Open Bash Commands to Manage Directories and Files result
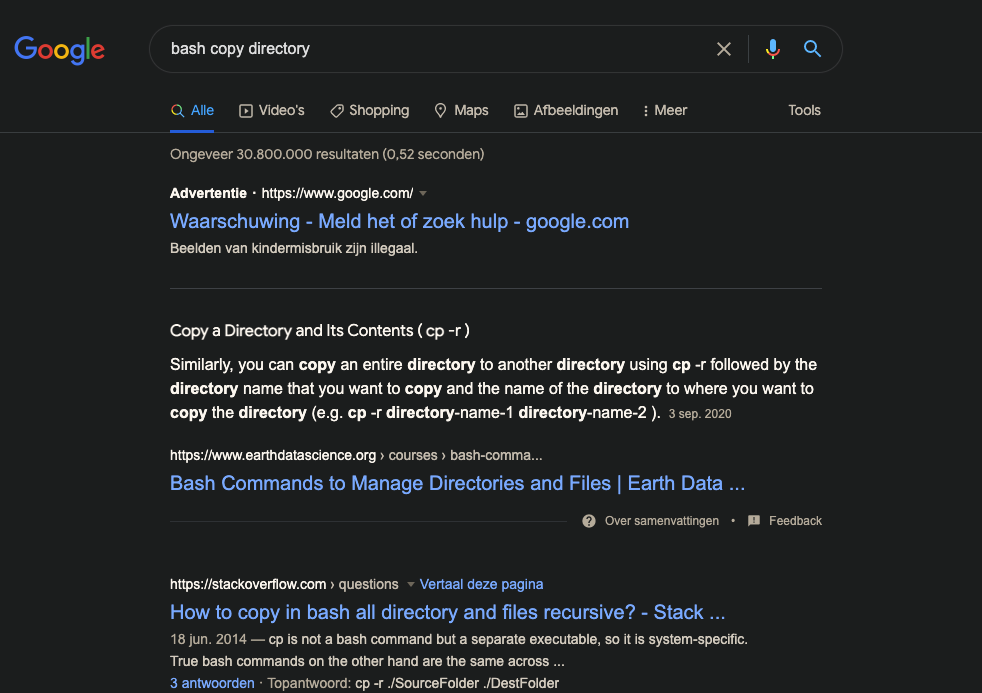The height and width of the screenshot is (693, 982). coord(457,483)
